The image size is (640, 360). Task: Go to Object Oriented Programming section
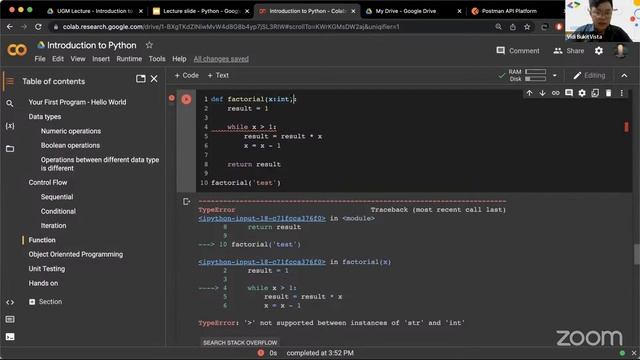76,254
